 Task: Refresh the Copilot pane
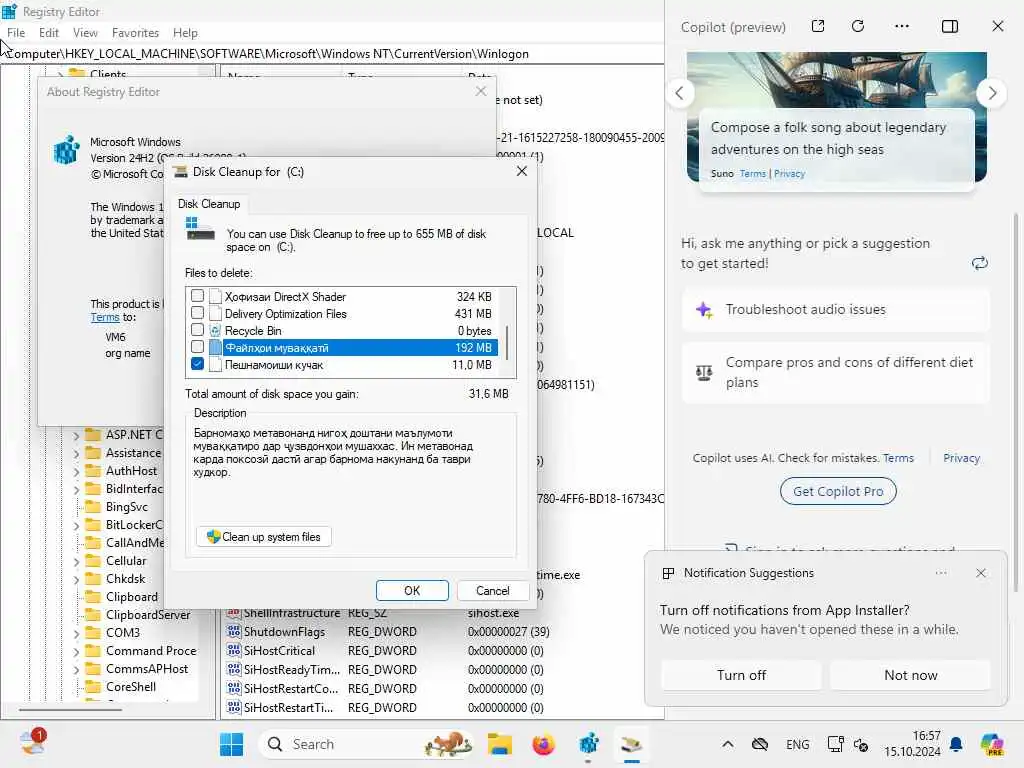(858, 26)
